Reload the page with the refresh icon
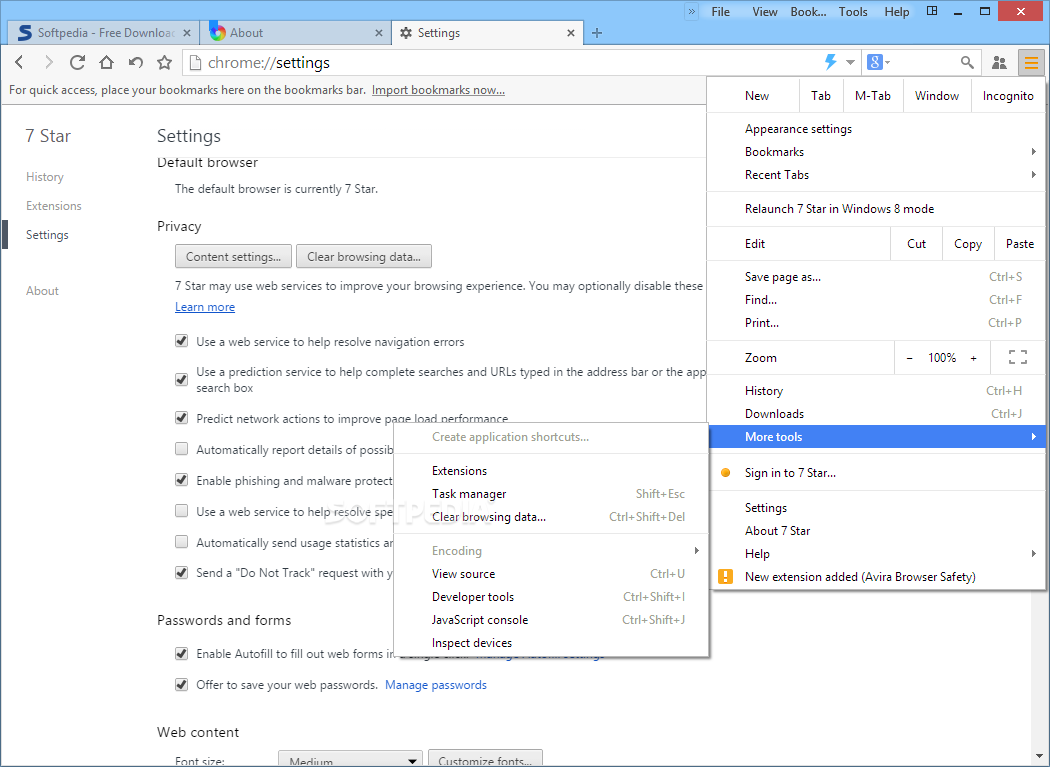This screenshot has height=767, width=1050. [77, 62]
